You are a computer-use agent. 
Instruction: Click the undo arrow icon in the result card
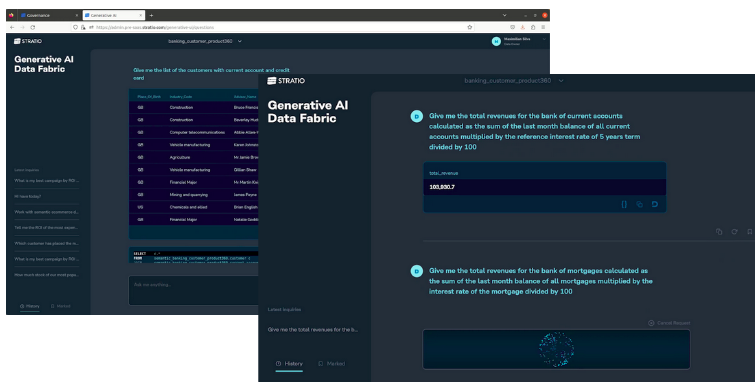[655, 204]
